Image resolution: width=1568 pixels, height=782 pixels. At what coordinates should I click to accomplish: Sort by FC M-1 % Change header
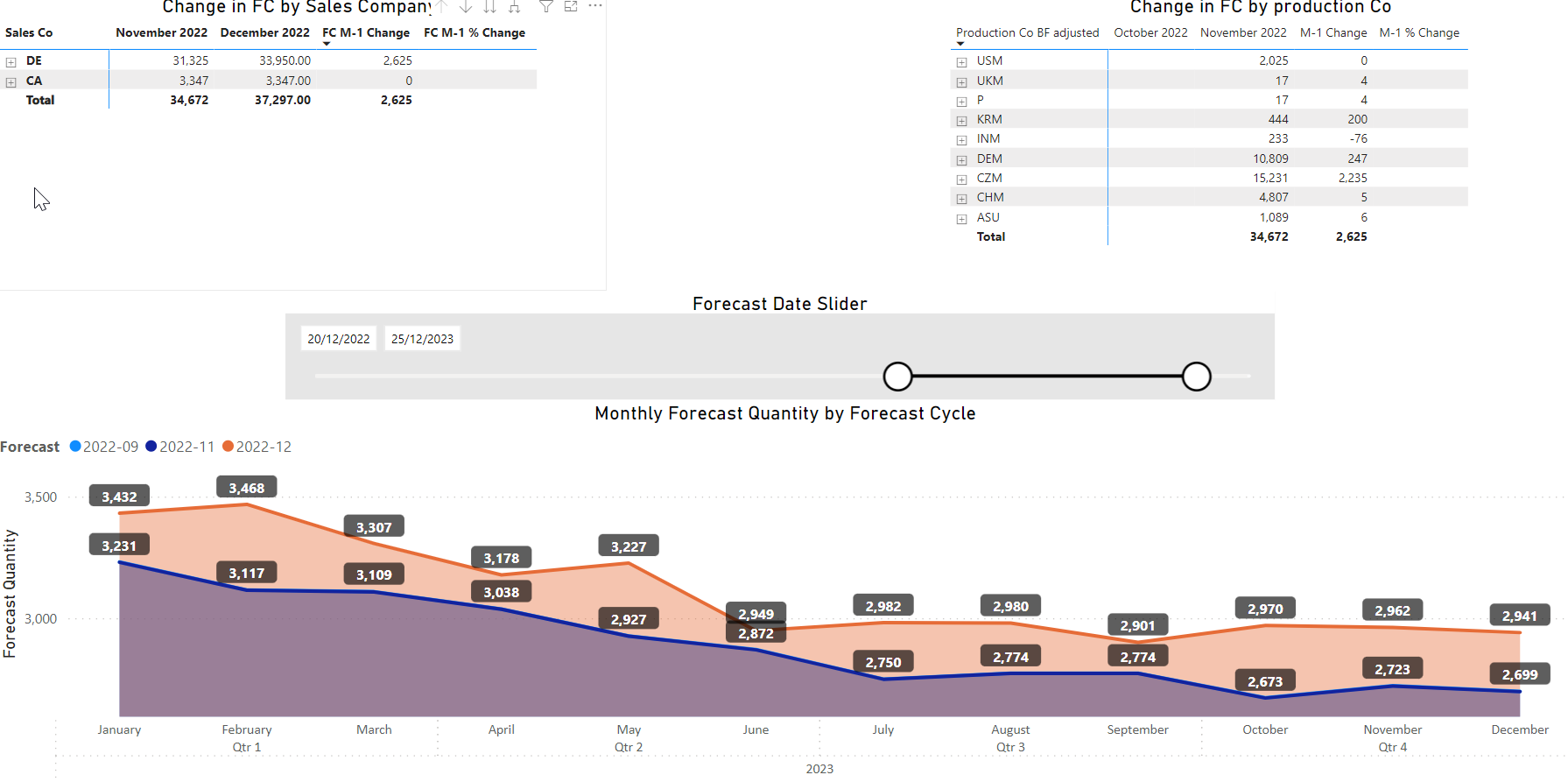[x=475, y=33]
